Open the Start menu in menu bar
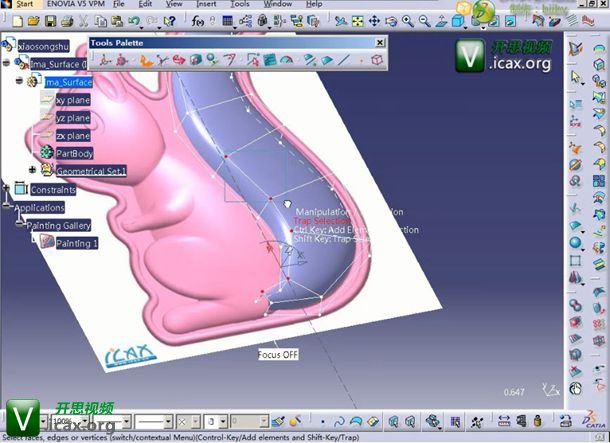The width and height of the screenshot is (610, 443). tap(24, 5)
